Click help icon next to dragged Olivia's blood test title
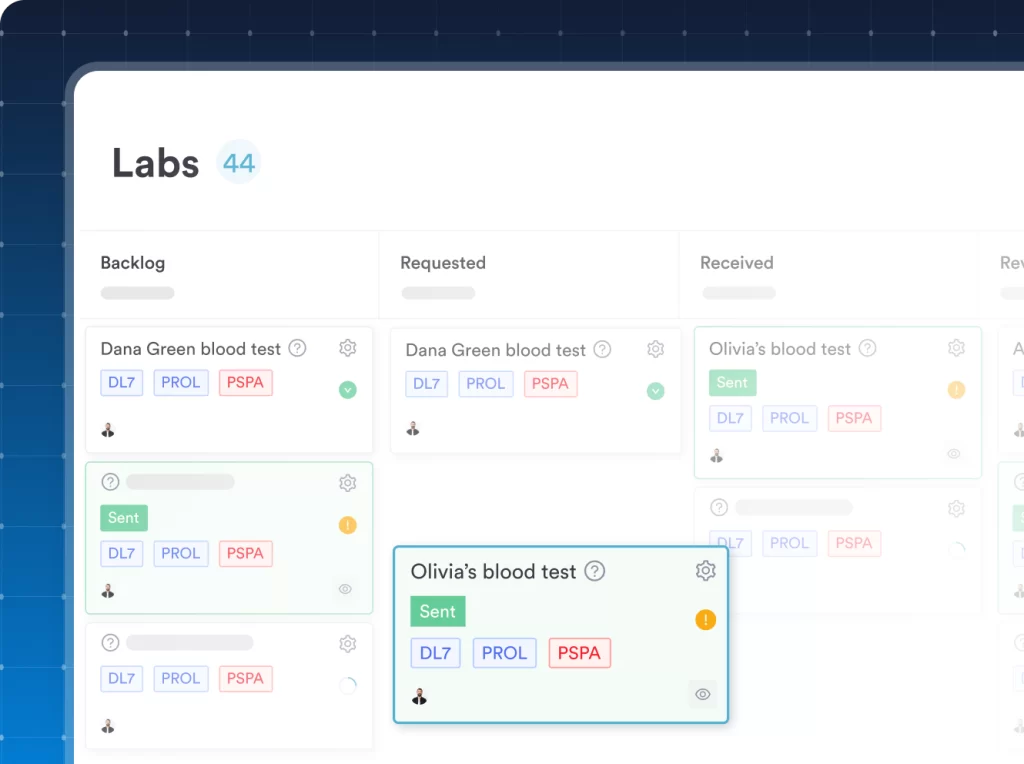1024x764 pixels. point(595,571)
